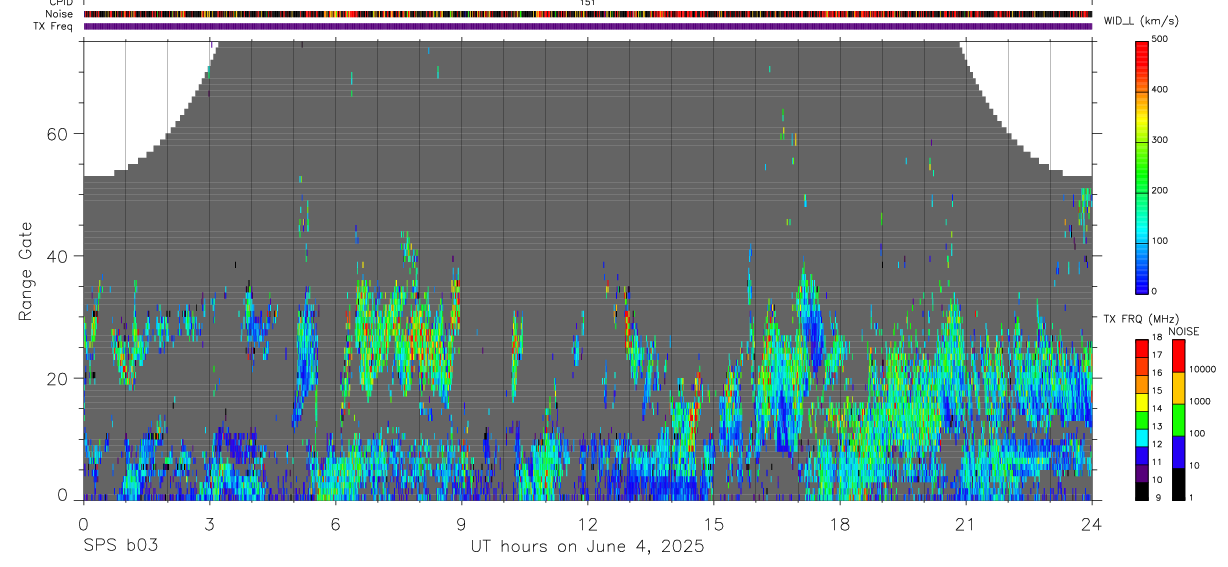Click the x-axis tick label 15

coord(714,524)
